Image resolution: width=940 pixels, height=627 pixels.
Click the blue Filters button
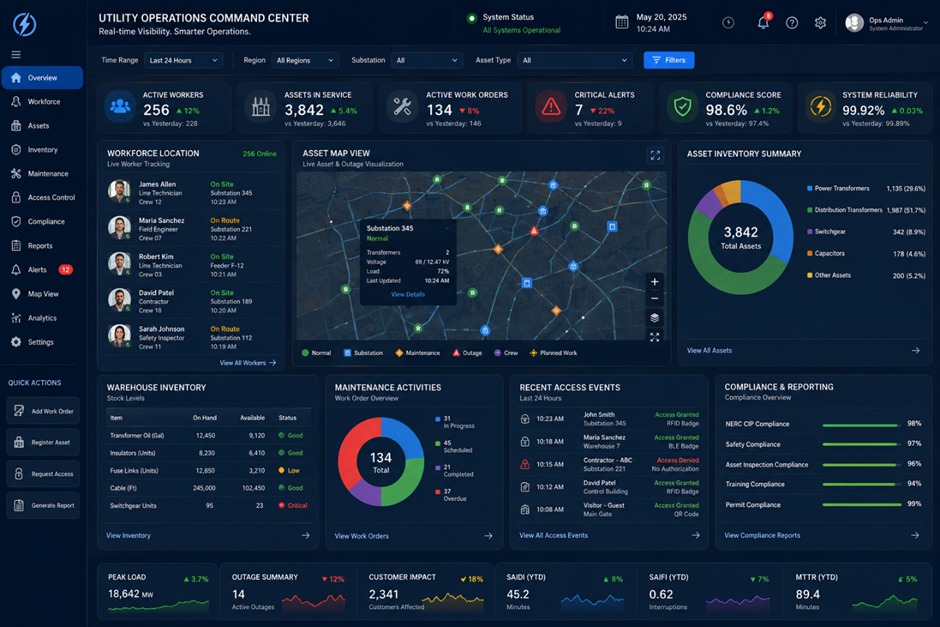pos(668,60)
